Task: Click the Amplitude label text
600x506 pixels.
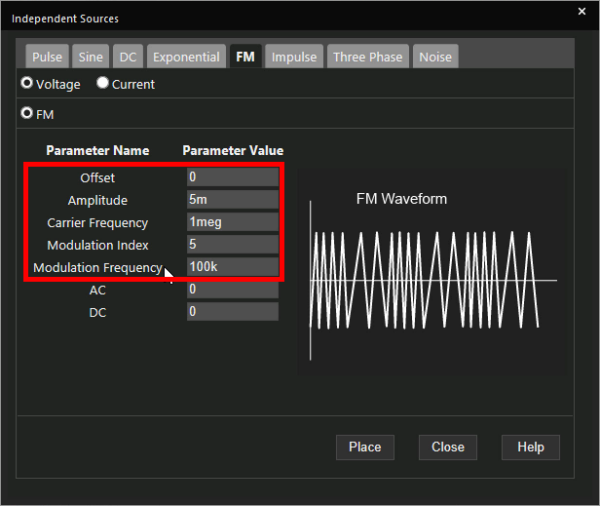Action: pos(98,200)
